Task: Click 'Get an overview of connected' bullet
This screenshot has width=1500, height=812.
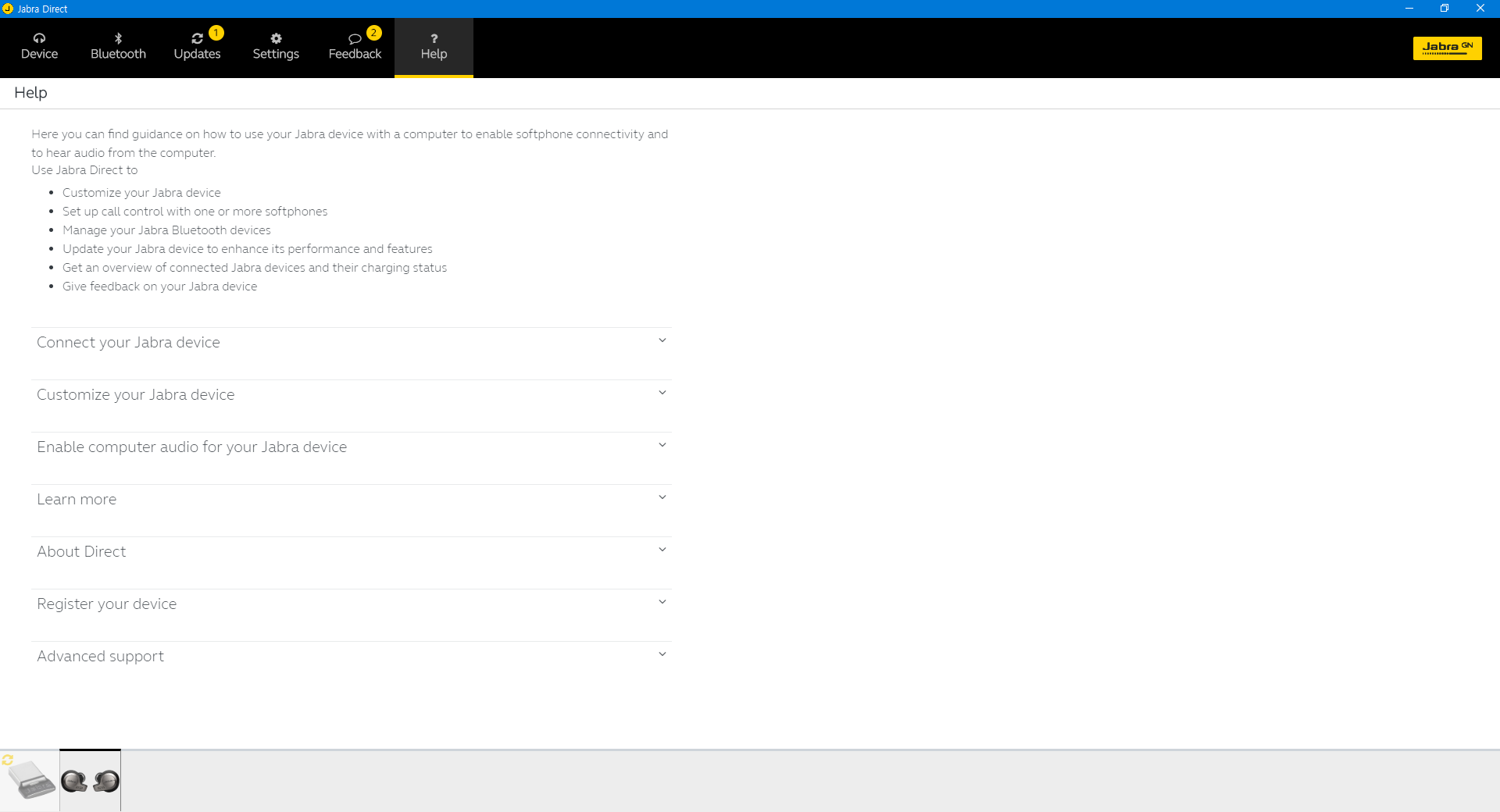Action: pyautogui.click(x=255, y=268)
